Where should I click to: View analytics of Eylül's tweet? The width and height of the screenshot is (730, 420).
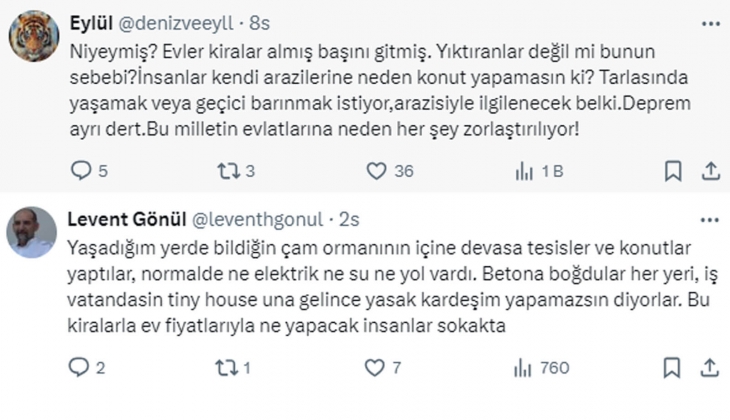pyautogui.click(x=524, y=172)
